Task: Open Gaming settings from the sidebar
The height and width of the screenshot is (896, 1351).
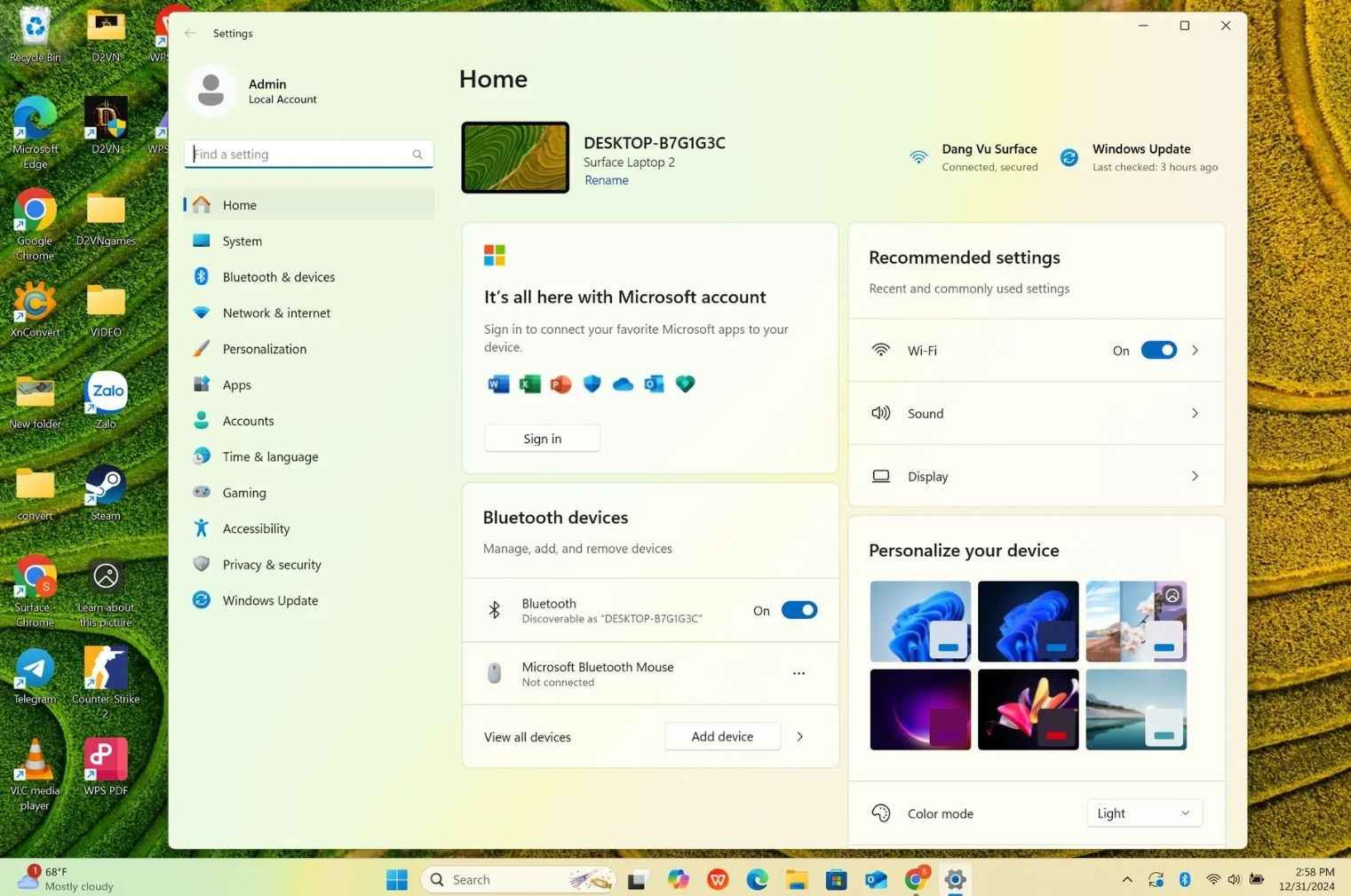Action: pos(202,492)
